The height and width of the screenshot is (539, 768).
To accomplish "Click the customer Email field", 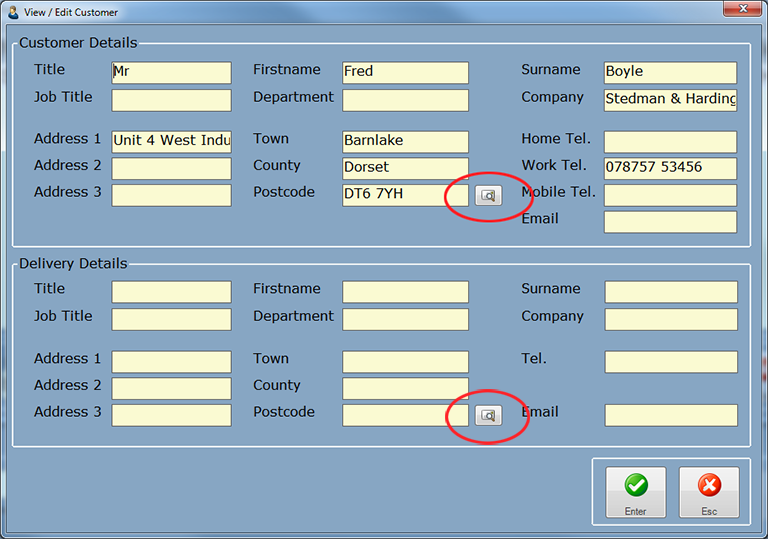I will [670, 221].
